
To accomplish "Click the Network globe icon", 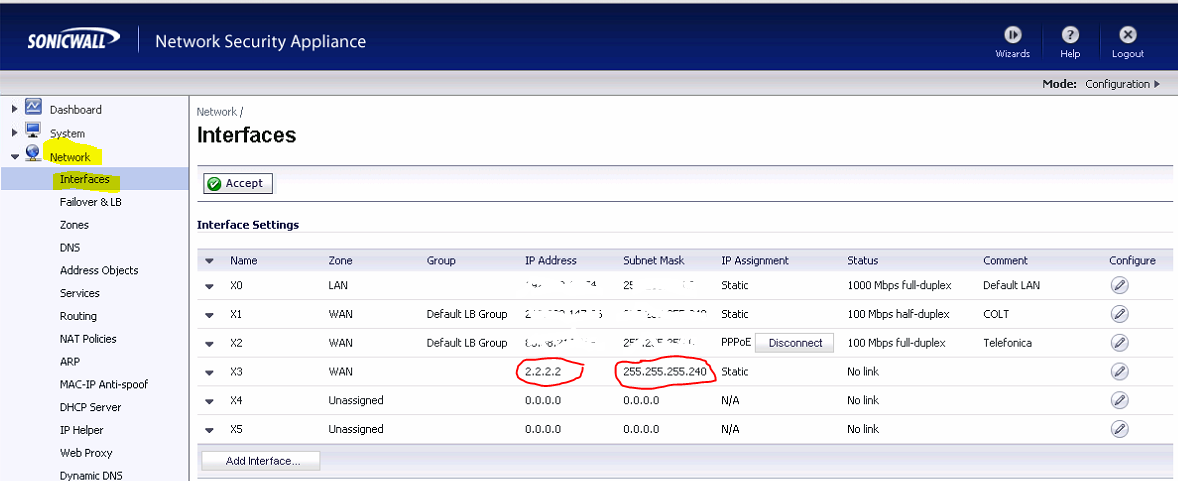I will [33, 153].
